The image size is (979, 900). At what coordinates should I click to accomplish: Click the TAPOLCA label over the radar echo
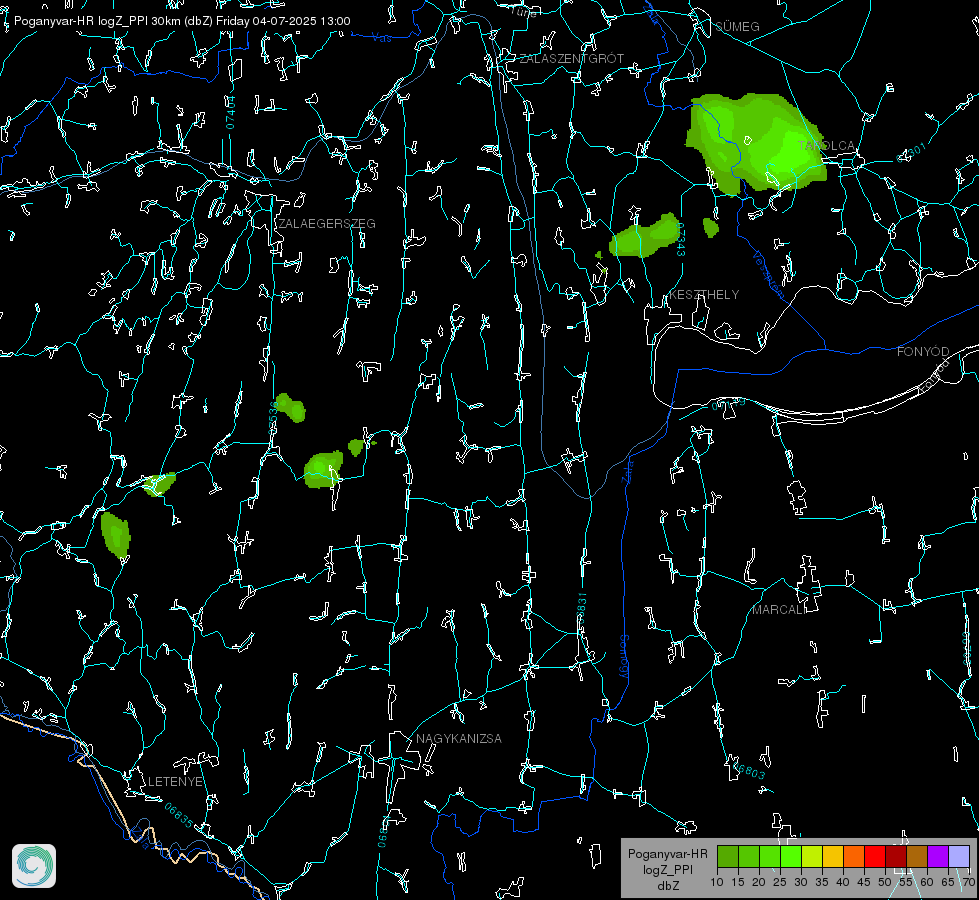[x=827, y=146]
